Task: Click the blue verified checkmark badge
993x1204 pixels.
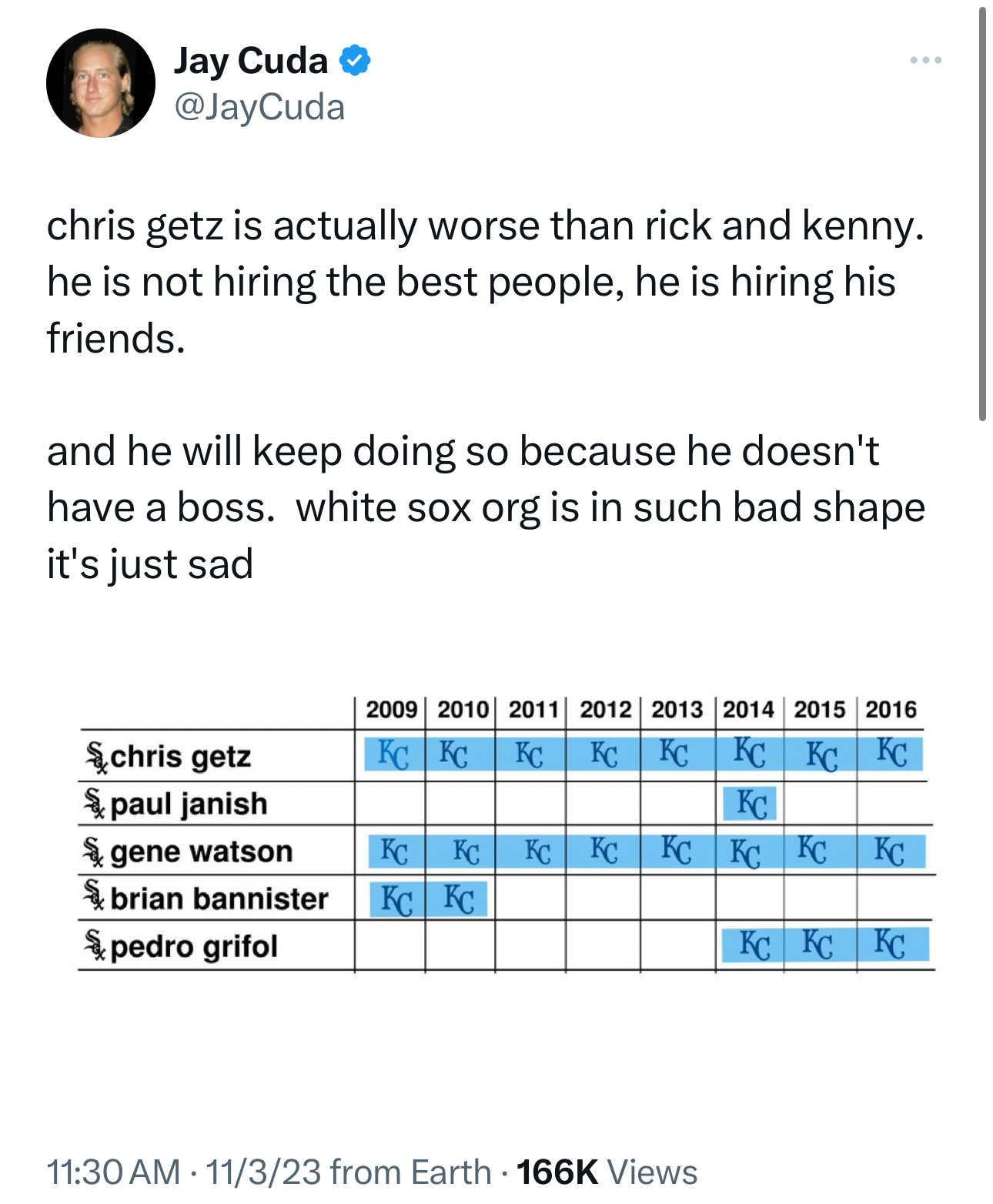Action: pyautogui.click(x=355, y=60)
